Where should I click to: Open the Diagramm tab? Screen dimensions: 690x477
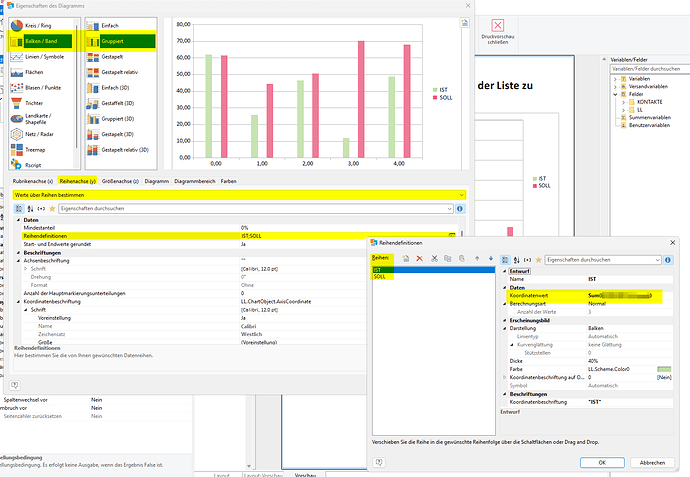point(157,181)
